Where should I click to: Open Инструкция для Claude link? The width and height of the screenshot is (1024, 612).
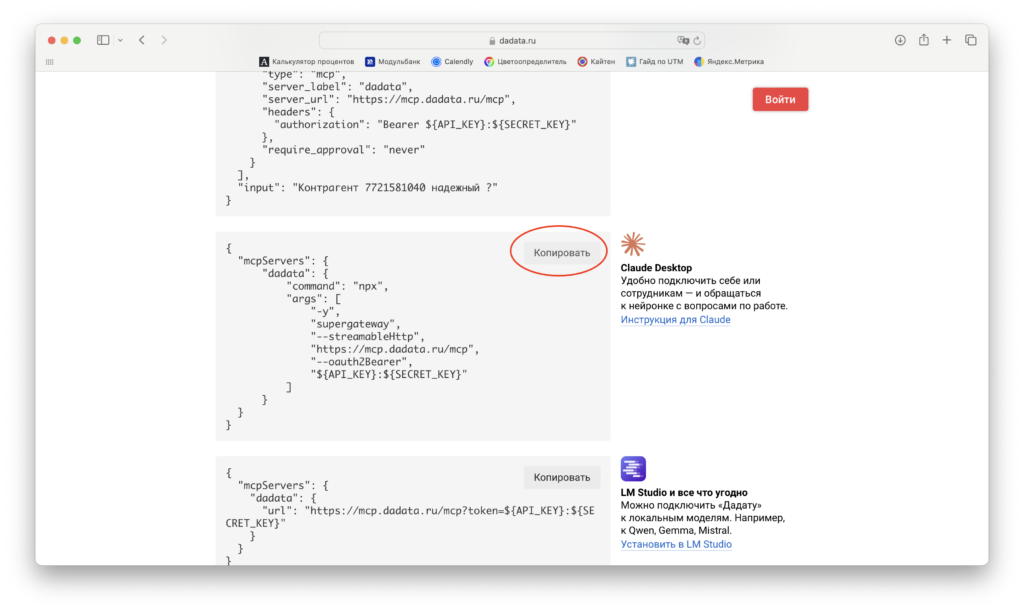tap(675, 319)
